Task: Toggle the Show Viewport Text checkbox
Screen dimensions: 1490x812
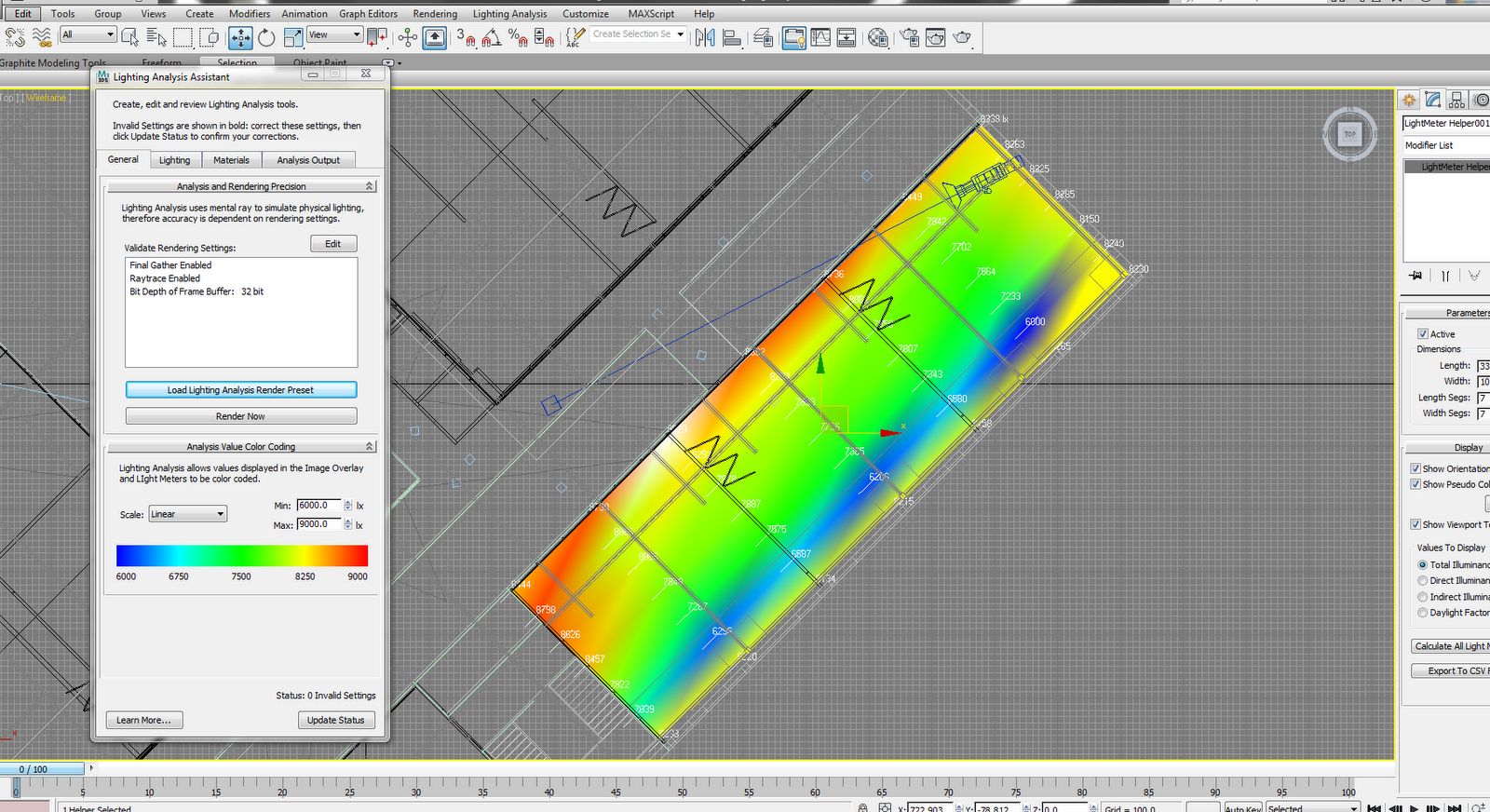Action: coord(1415,525)
